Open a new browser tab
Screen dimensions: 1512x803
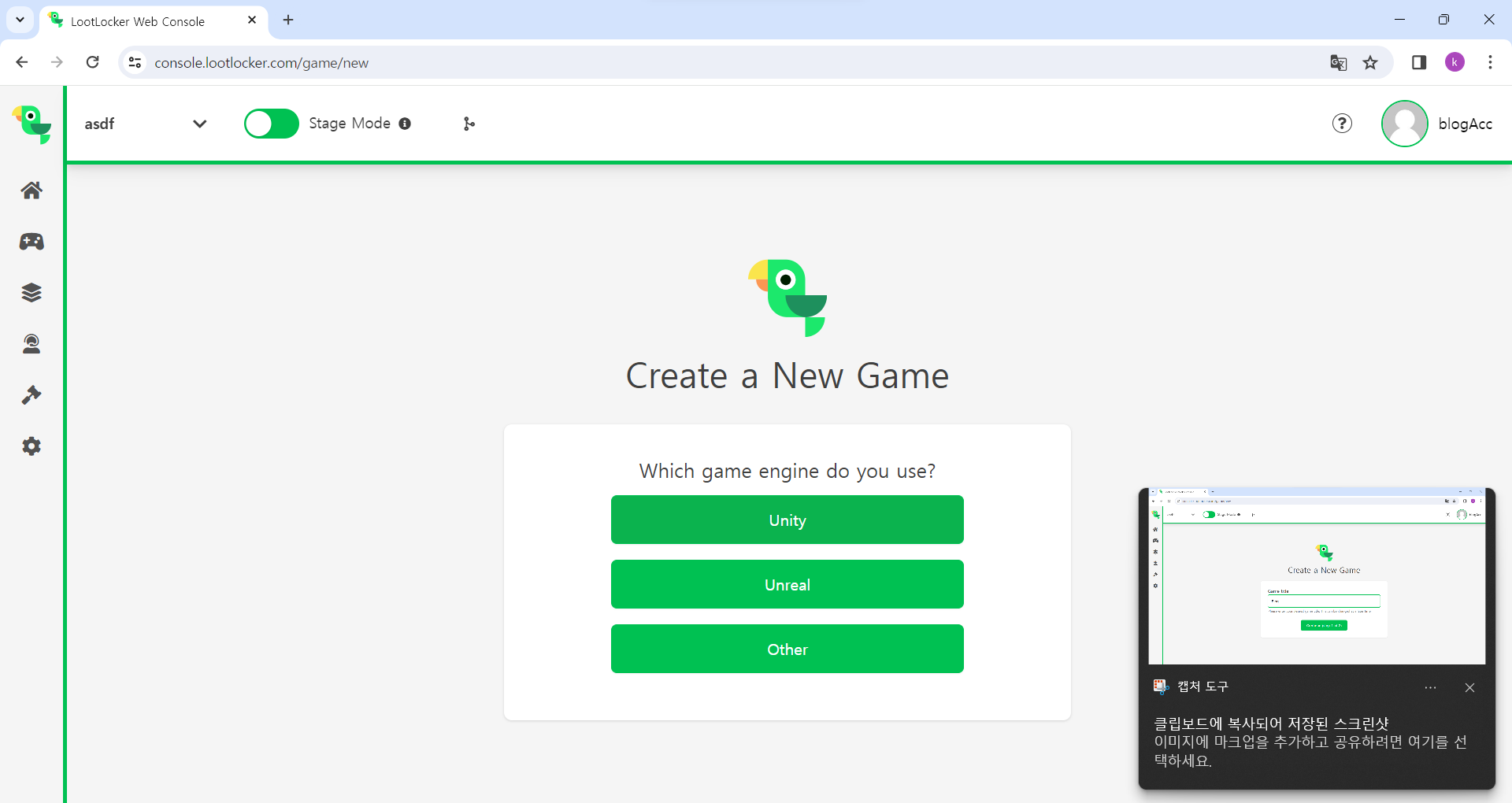coord(288,20)
